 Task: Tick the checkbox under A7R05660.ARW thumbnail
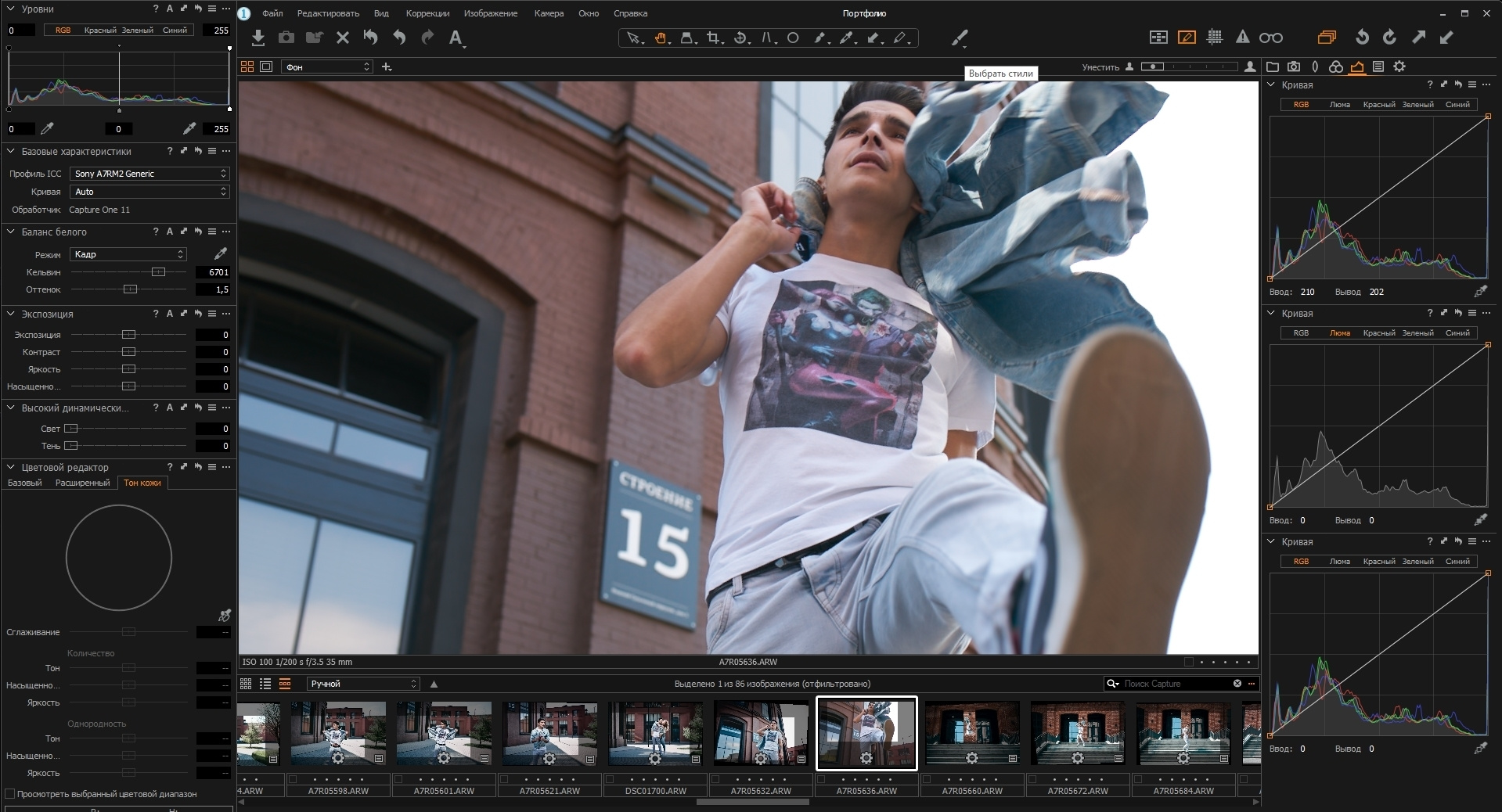pyautogui.click(x=927, y=779)
